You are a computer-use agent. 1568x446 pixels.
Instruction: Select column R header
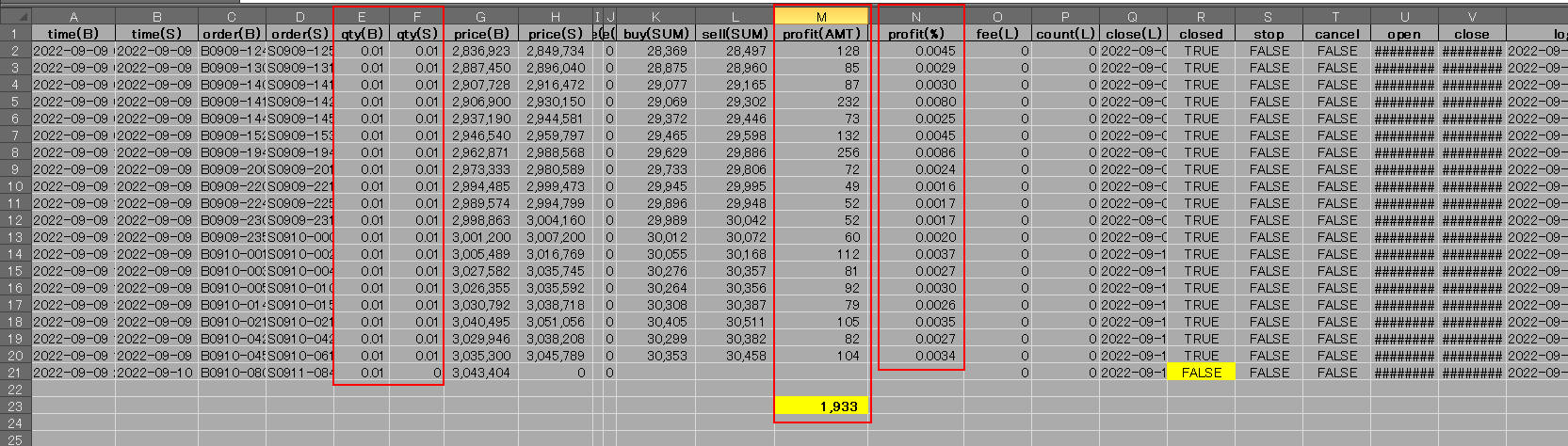[1201, 16]
